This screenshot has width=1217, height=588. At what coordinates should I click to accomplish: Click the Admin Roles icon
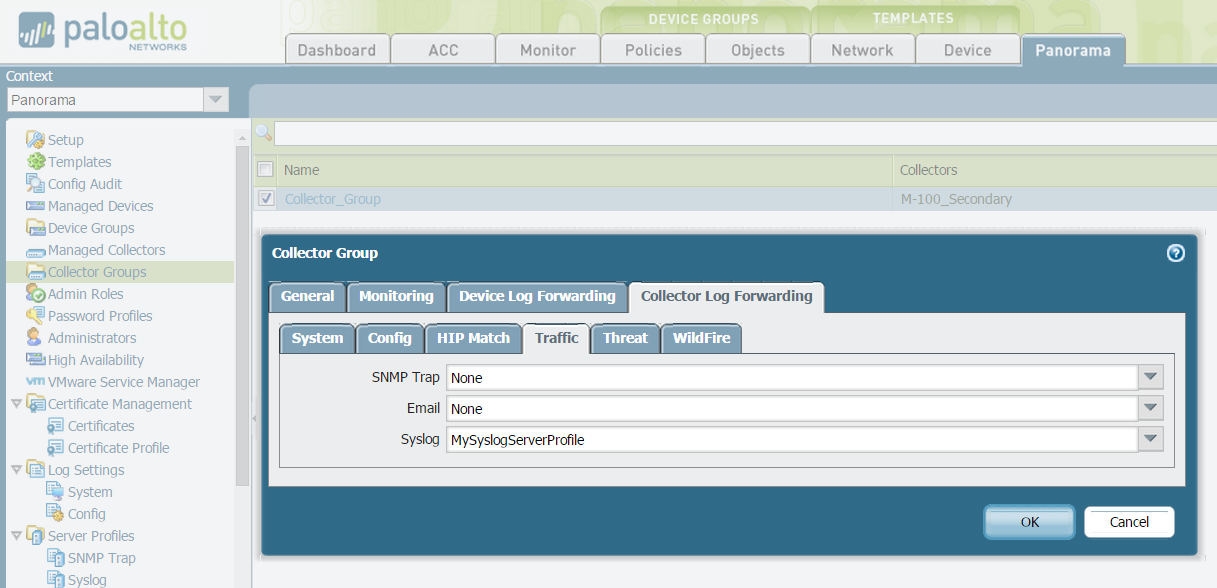36,294
